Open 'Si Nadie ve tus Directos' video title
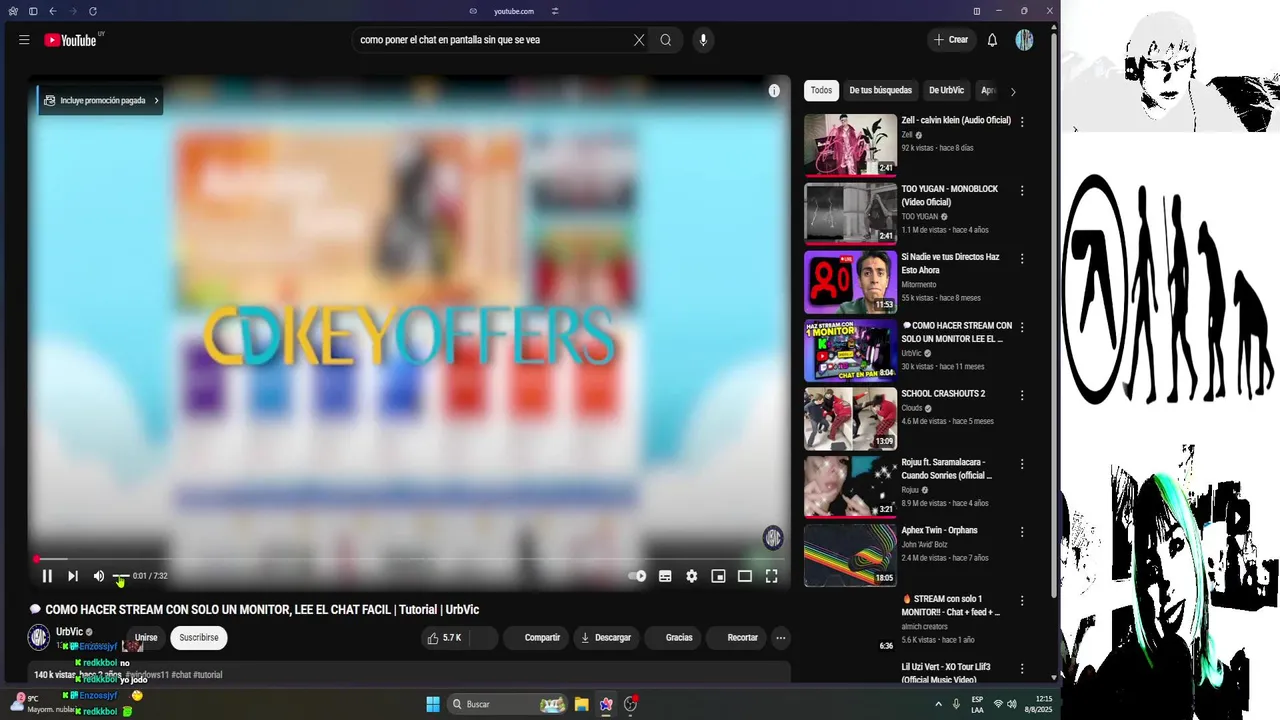Screen dimensions: 1280x720 [950, 264]
